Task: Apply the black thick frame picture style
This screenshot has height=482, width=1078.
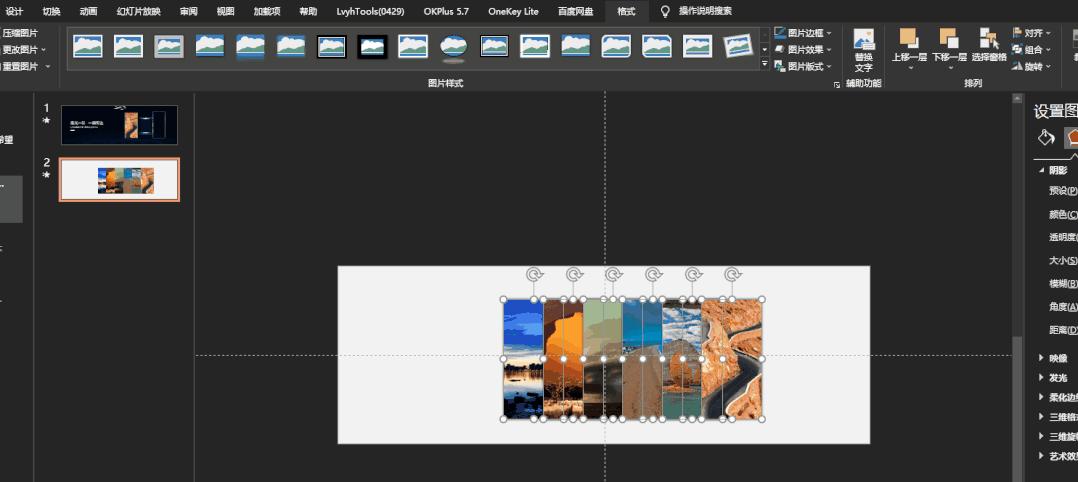Action: click(x=372, y=46)
